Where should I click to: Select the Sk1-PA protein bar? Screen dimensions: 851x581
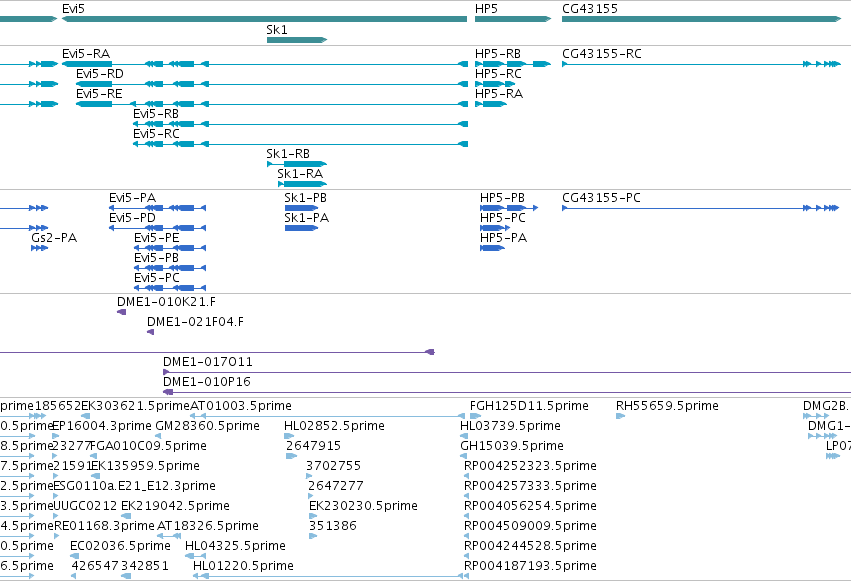point(302,228)
